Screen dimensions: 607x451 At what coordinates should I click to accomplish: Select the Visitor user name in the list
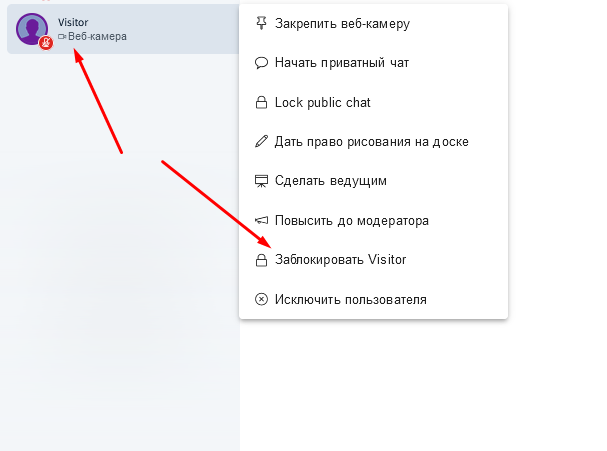73,22
